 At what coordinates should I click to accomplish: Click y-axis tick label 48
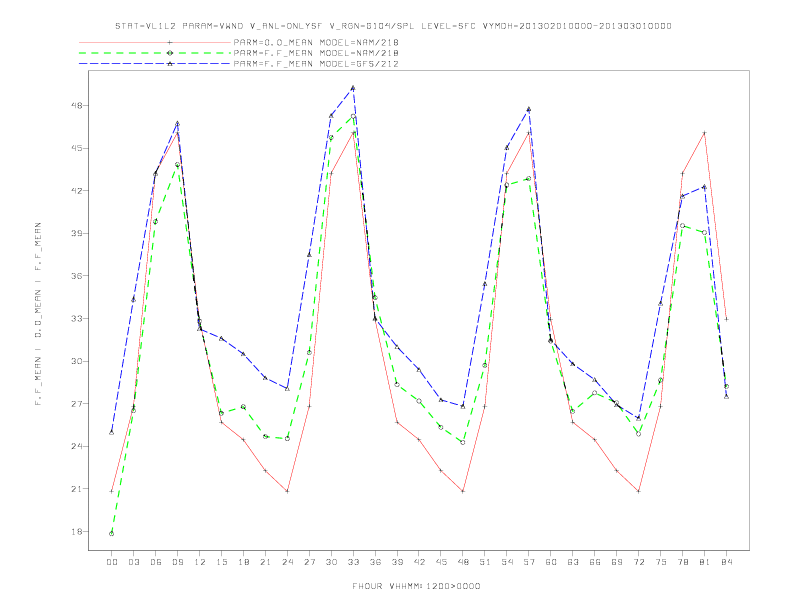[x=77, y=106]
